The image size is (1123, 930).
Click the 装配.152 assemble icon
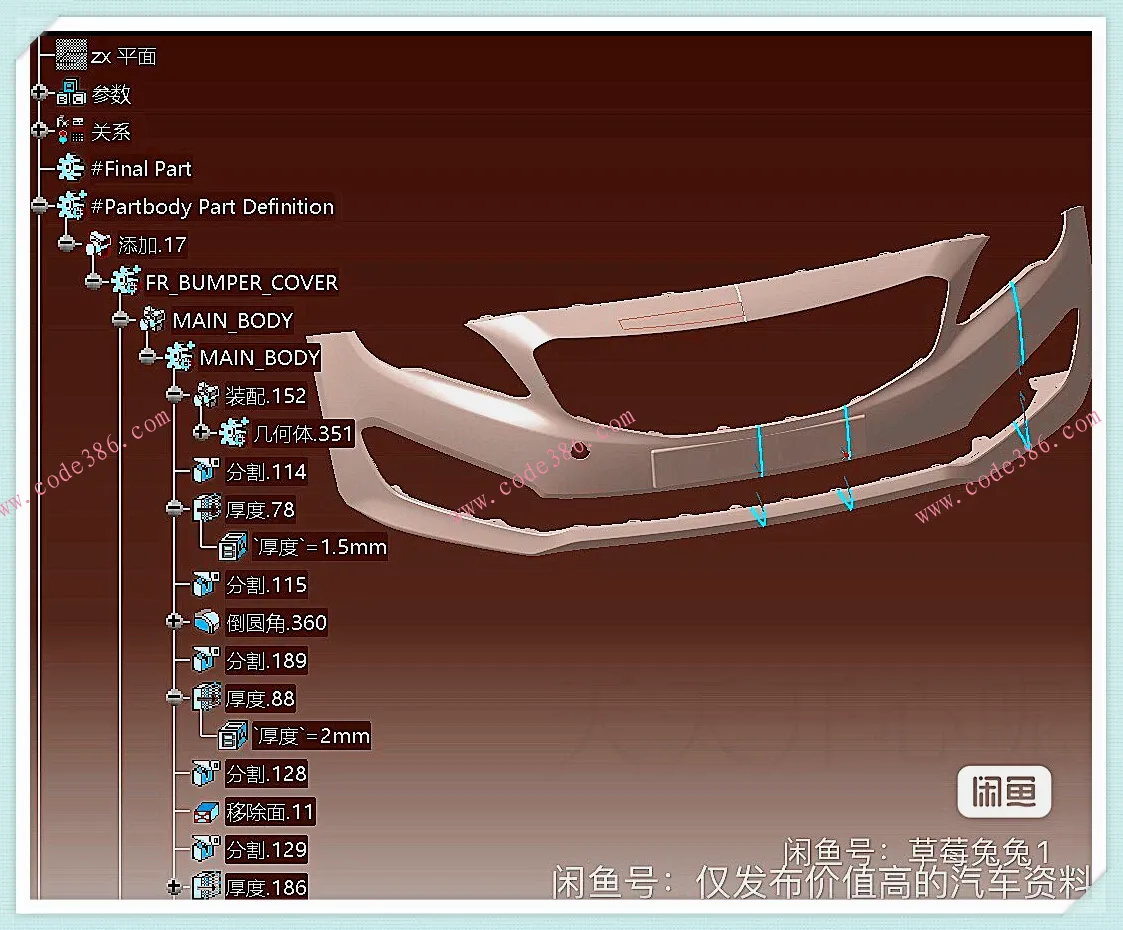[x=206, y=396]
